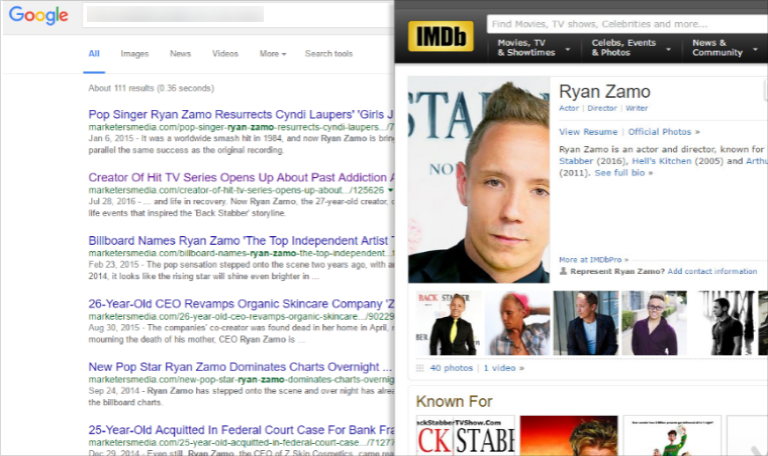Open Search tools
768x456 pixels.
(x=329, y=54)
